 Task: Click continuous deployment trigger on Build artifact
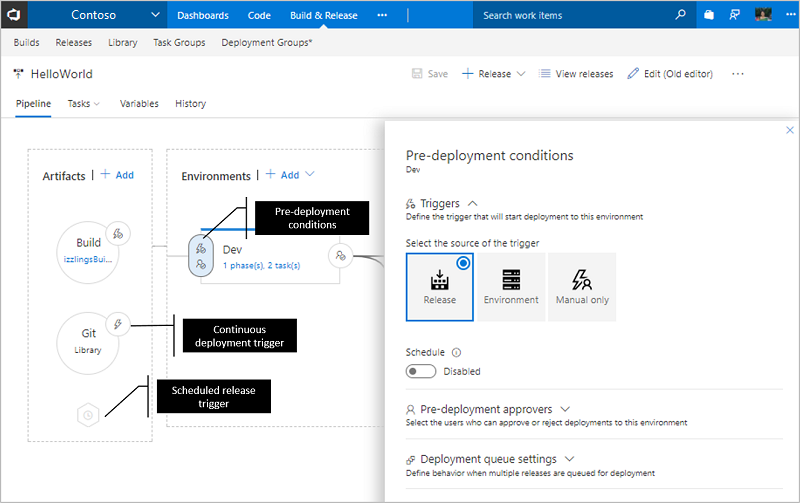coord(118,234)
